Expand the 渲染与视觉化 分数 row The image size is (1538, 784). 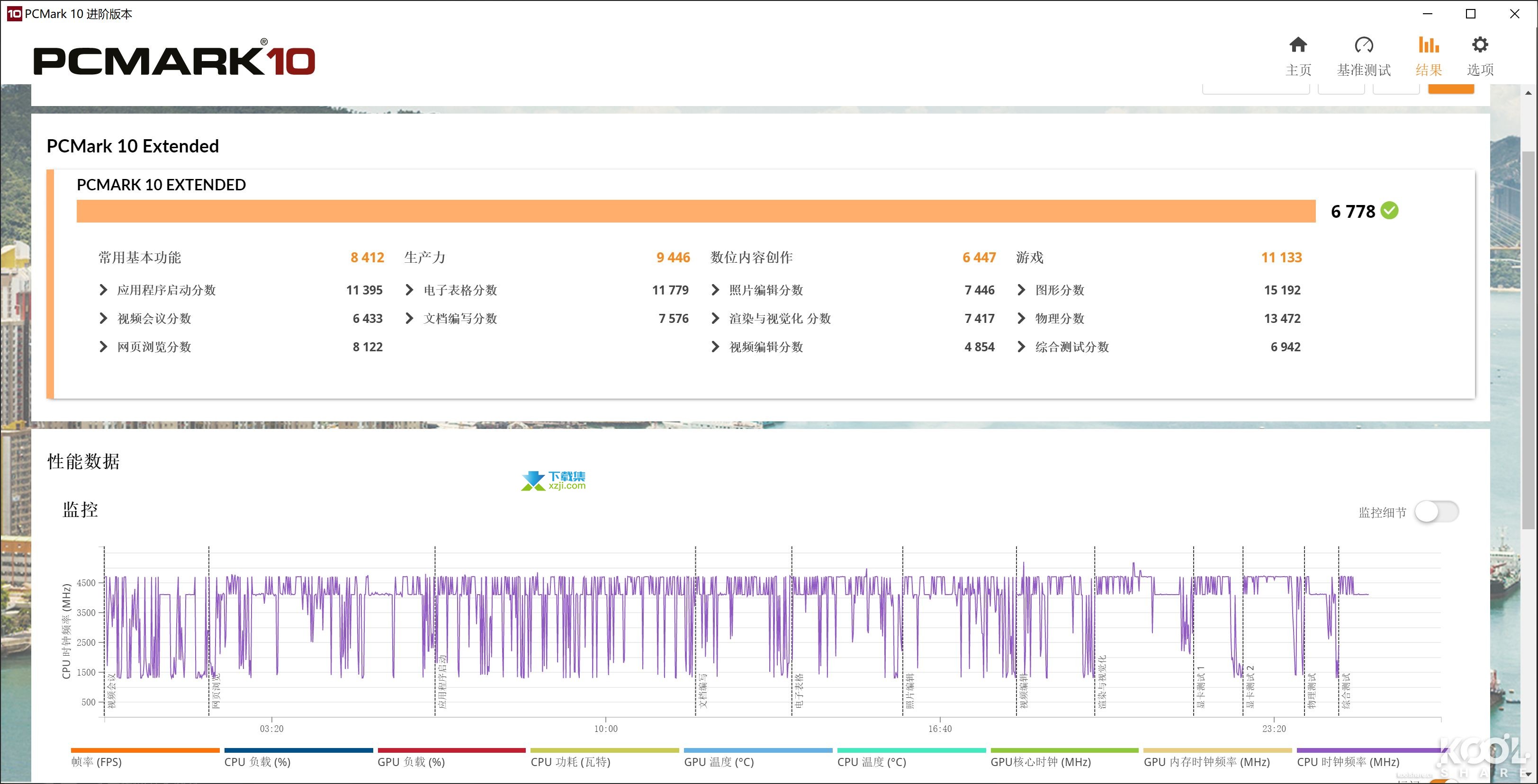715,319
